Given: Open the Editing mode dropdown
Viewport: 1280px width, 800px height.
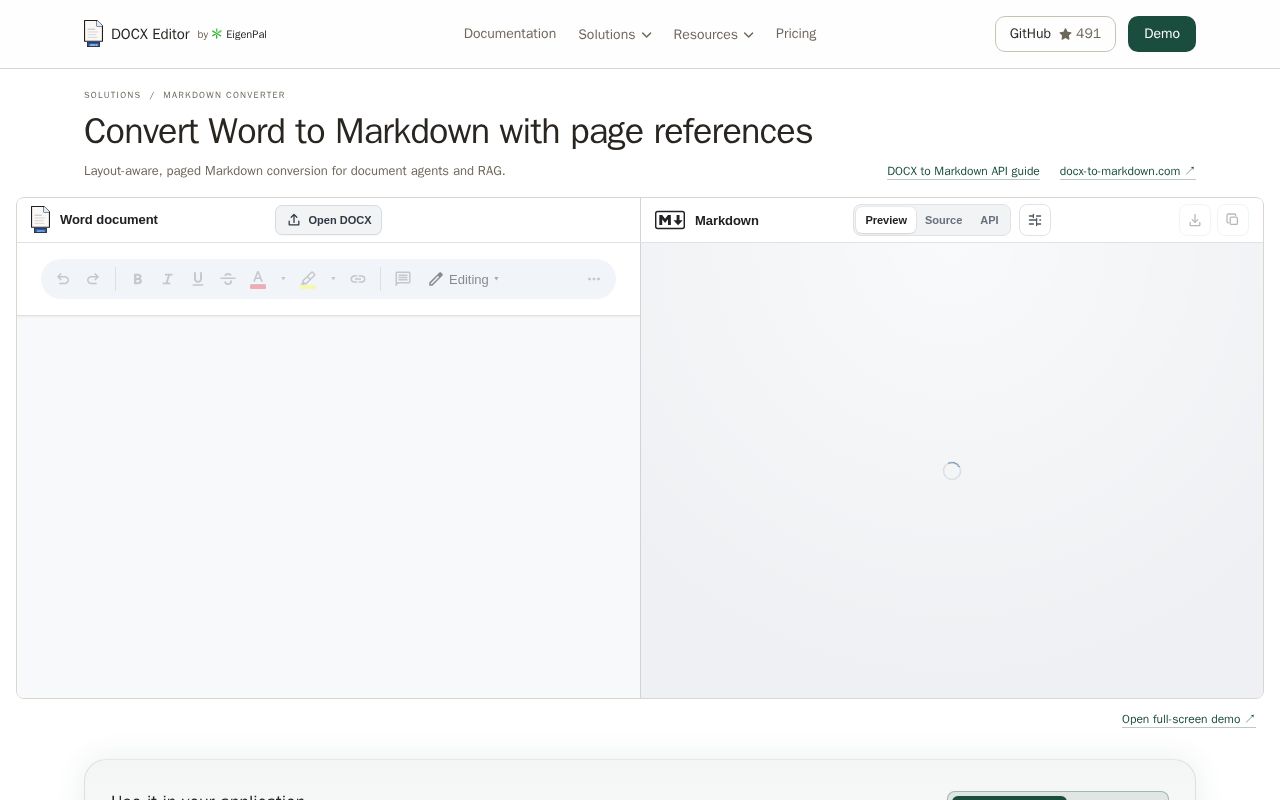Looking at the screenshot, I should point(464,279).
